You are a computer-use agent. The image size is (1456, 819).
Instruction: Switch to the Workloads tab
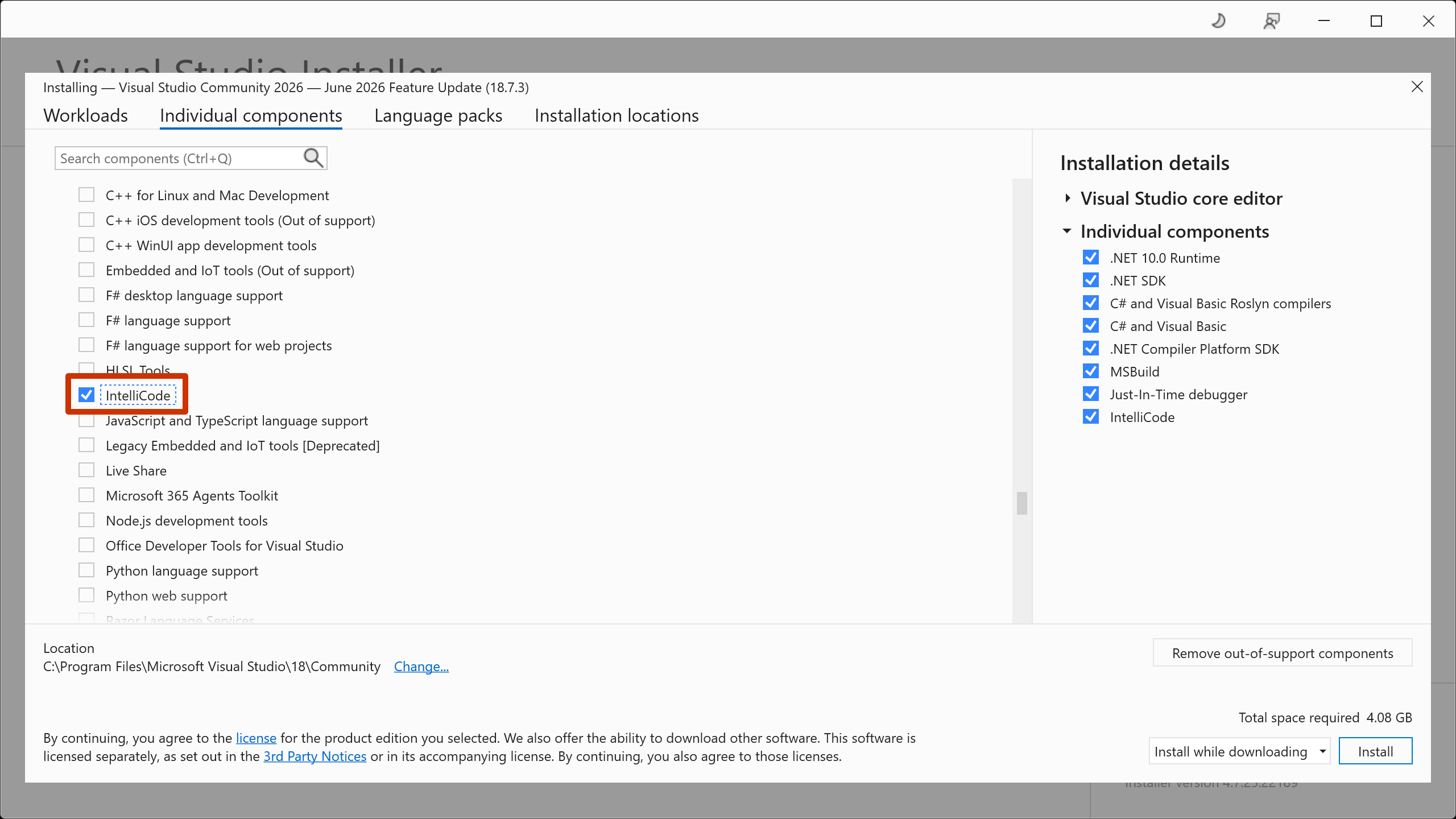click(x=86, y=115)
